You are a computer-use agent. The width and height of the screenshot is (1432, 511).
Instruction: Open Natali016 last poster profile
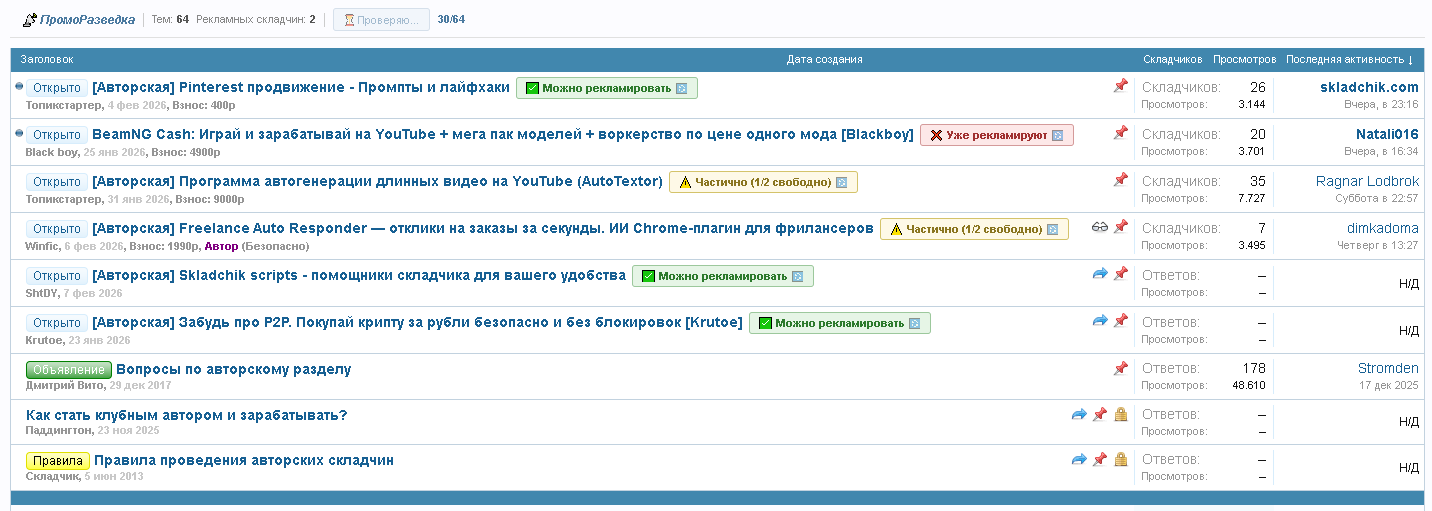point(1387,134)
